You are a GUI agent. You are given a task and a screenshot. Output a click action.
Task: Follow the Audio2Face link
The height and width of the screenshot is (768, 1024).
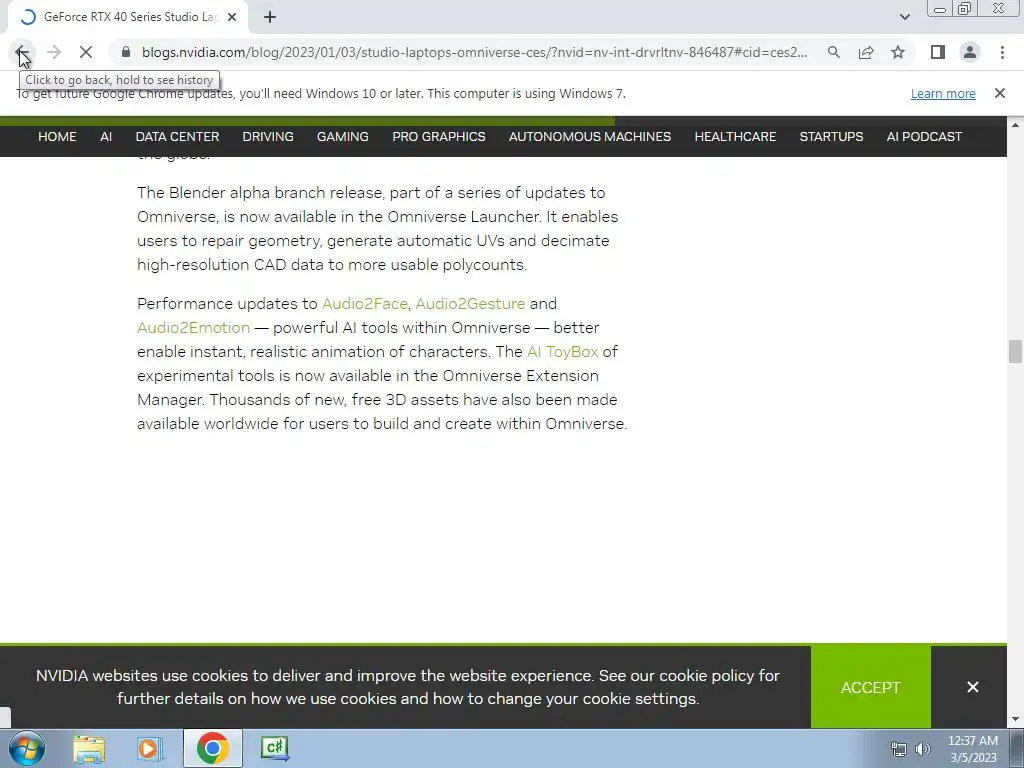click(364, 304)
